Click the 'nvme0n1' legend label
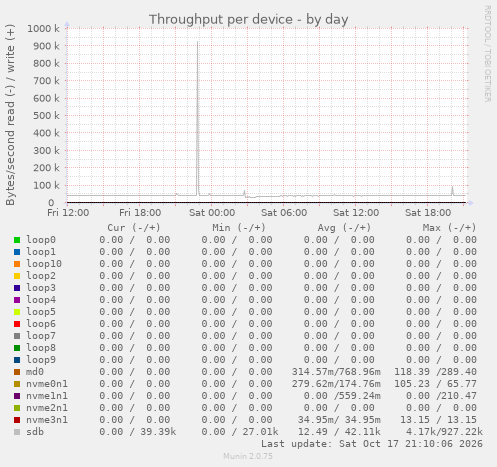Image resolution: width=497 pixels, height=467 pixels. click(x=47, y=384)
